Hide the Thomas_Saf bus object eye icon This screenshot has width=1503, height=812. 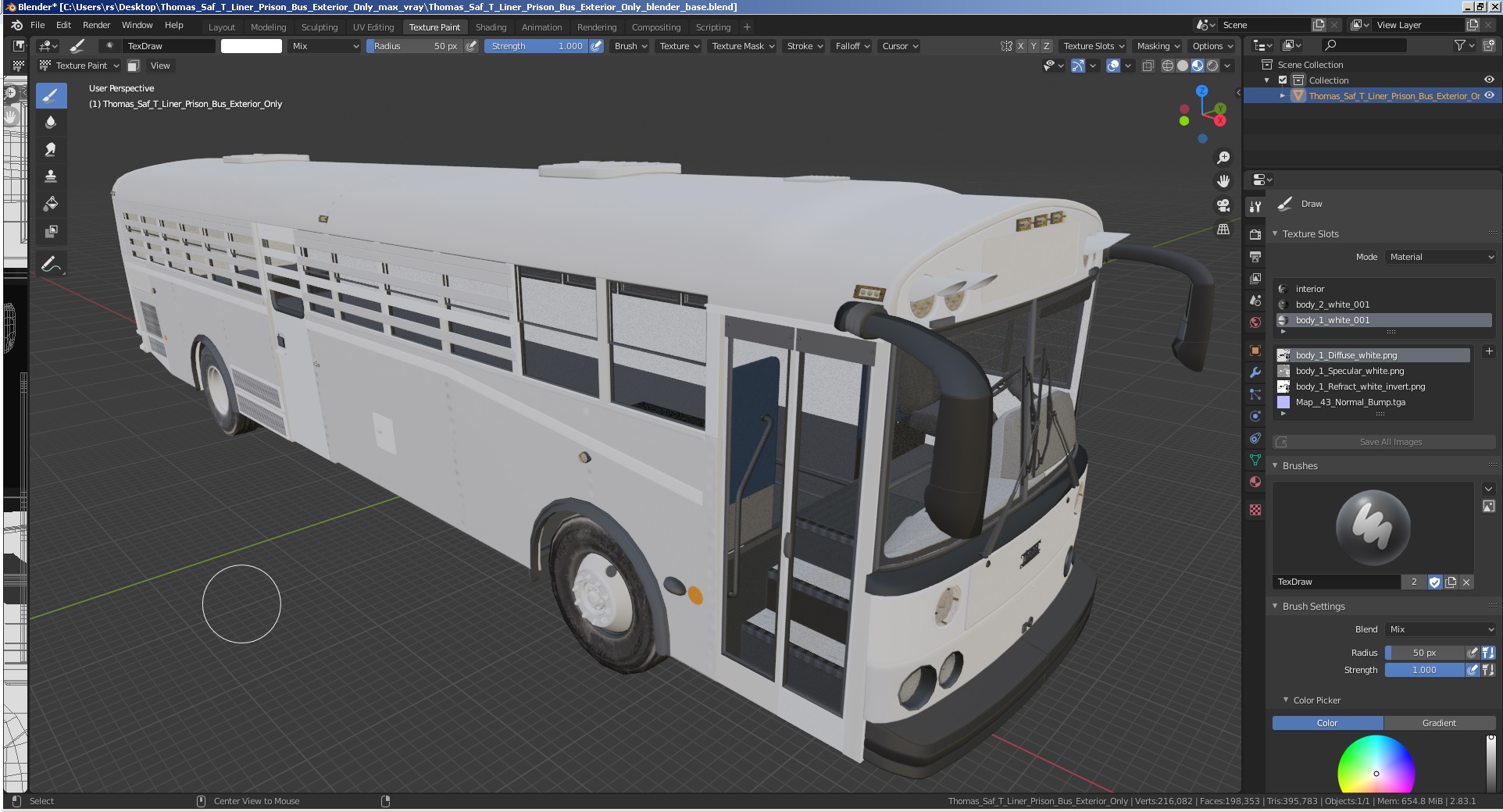pyautogui.click(x=1489, y=95)
